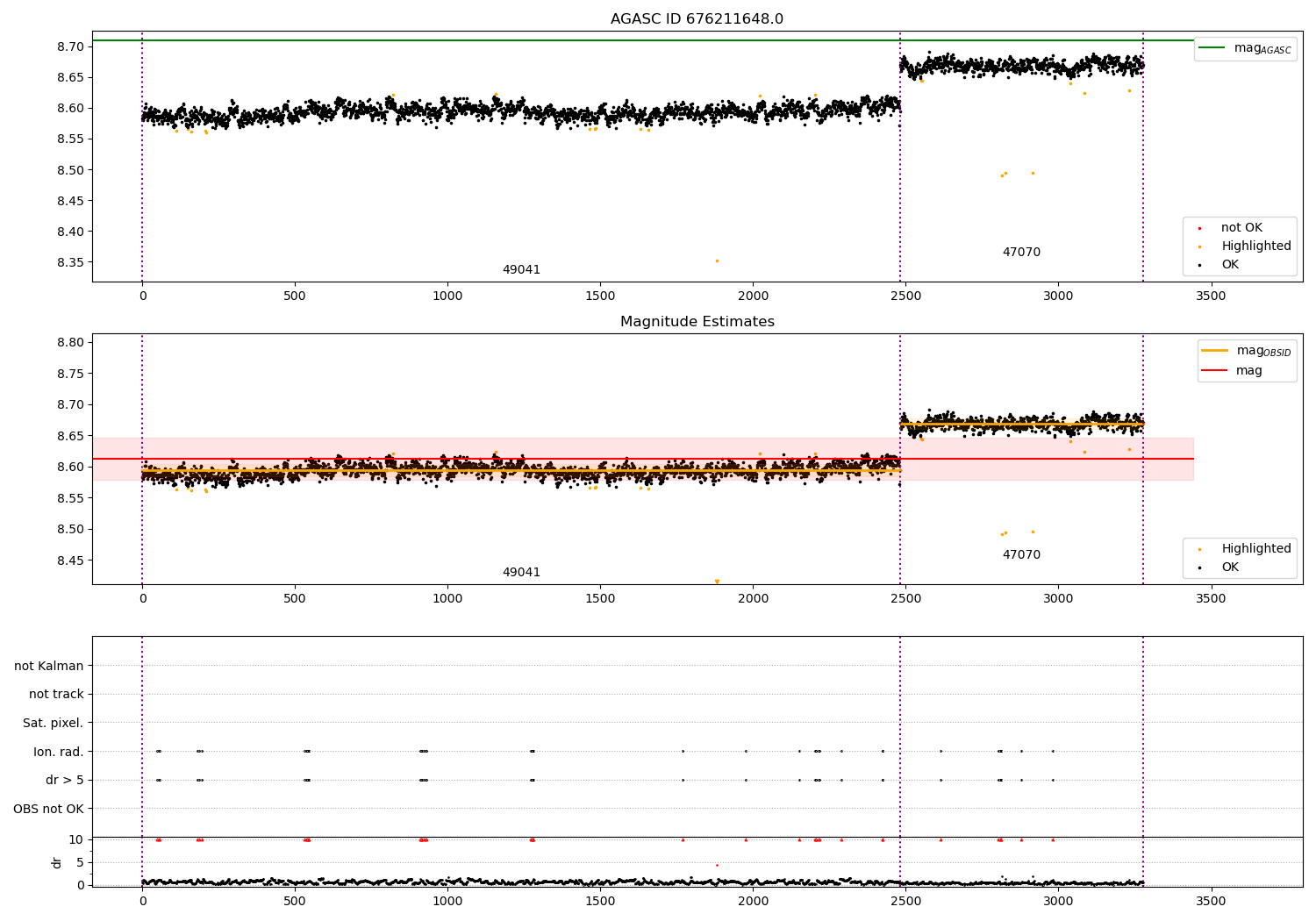Click the red marker beside "not OK" legend entry
1316x921 pixels.
coord(1199,228)
